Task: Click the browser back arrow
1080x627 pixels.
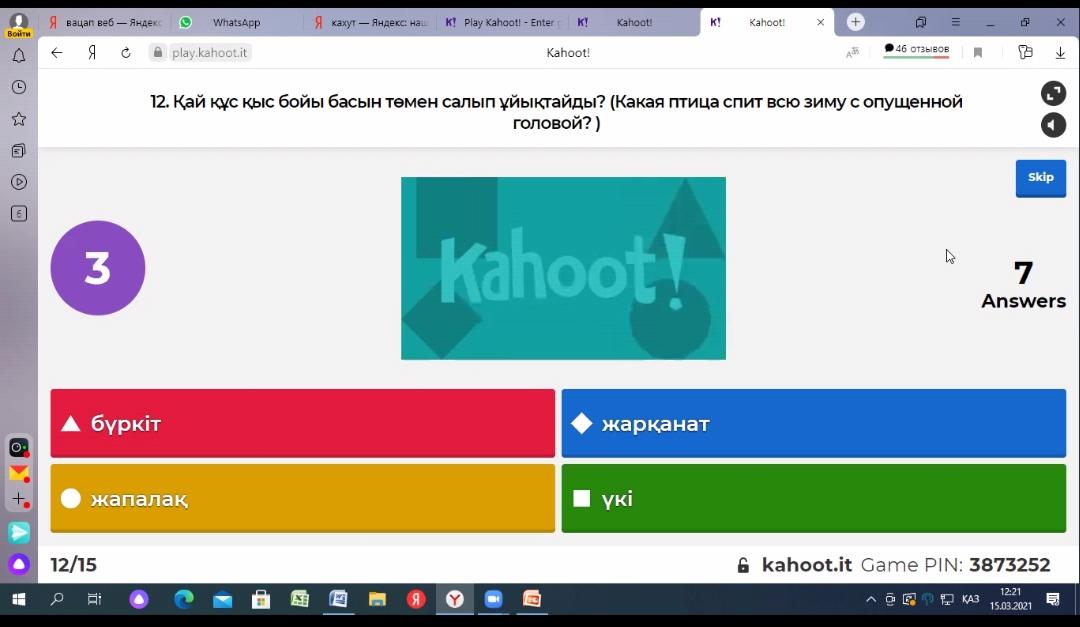Action: 57,53
